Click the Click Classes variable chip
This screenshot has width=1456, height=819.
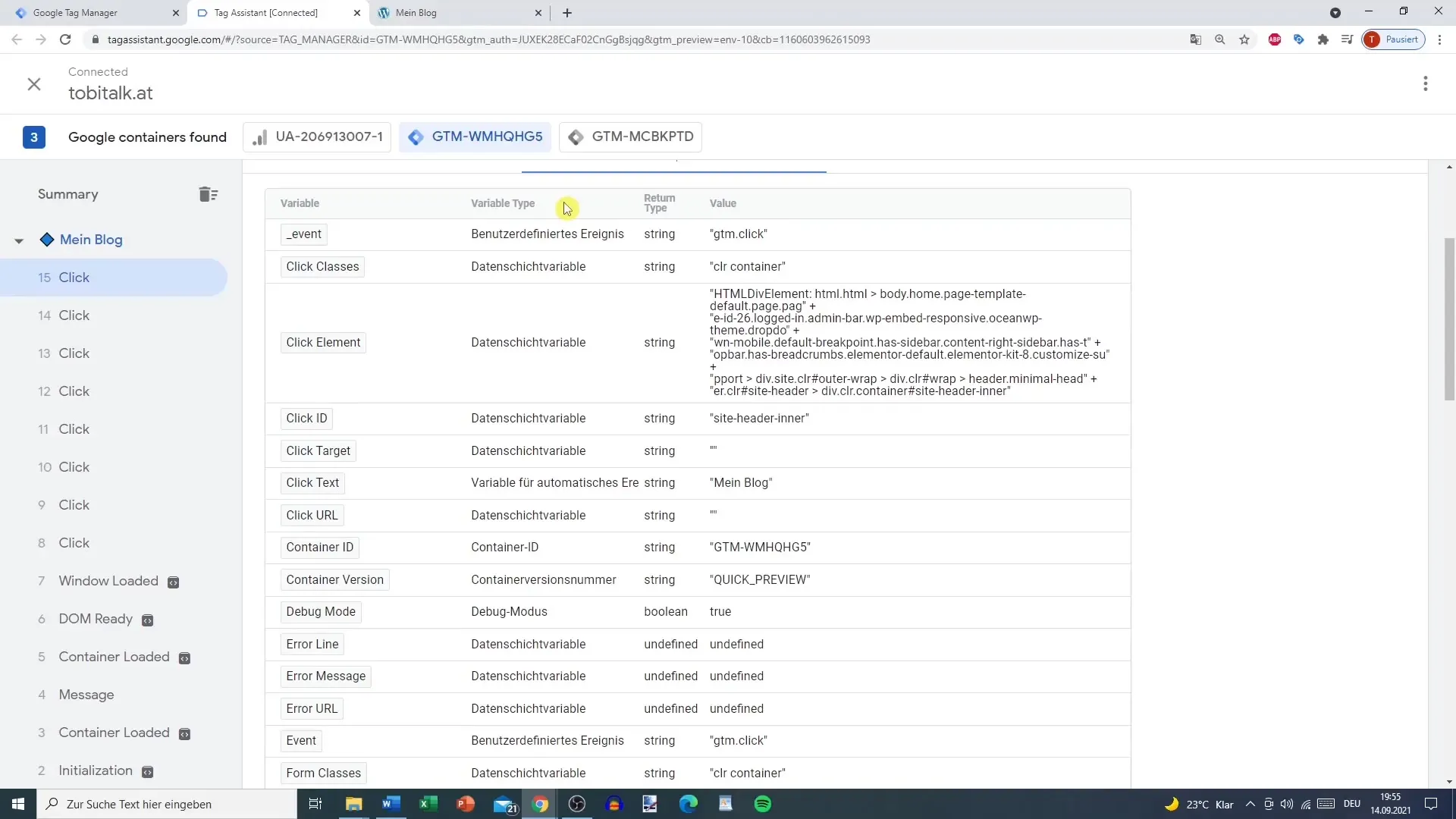tap(322, 267)
